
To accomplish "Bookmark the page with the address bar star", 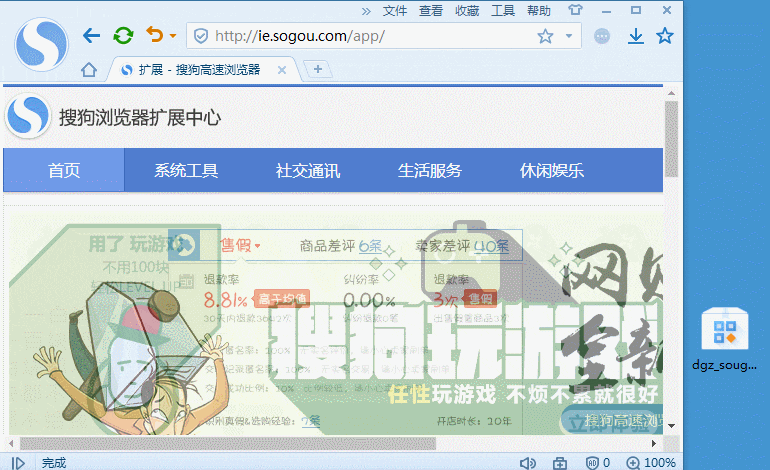I will click(x=545, y=36).
